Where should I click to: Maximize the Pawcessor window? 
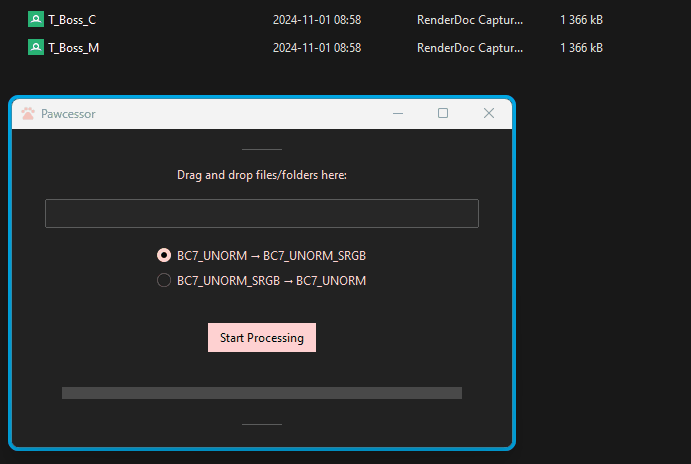(x=443, y=114)
